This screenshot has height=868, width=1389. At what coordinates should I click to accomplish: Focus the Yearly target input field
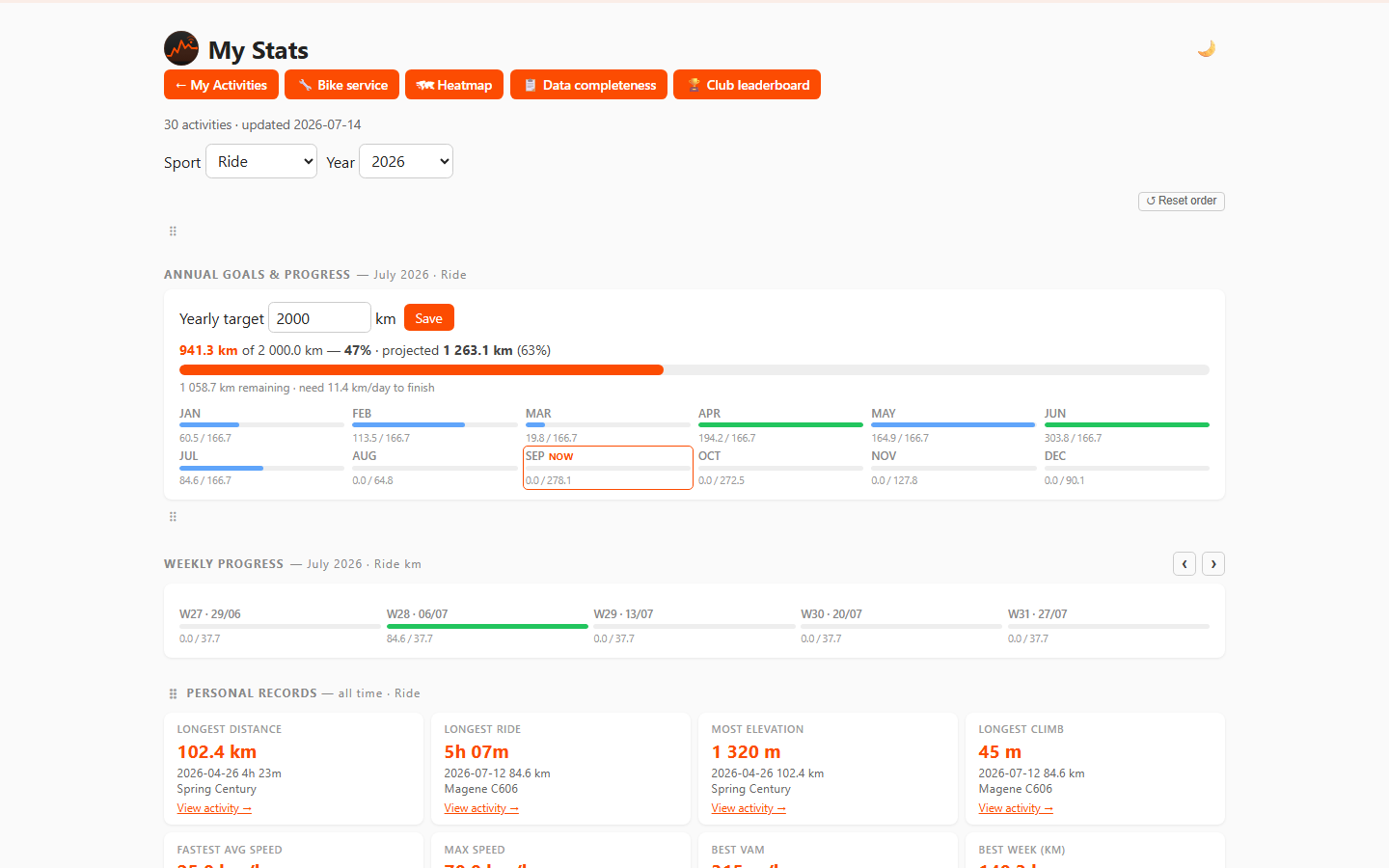pyautogui.click(x=319, y=317)
